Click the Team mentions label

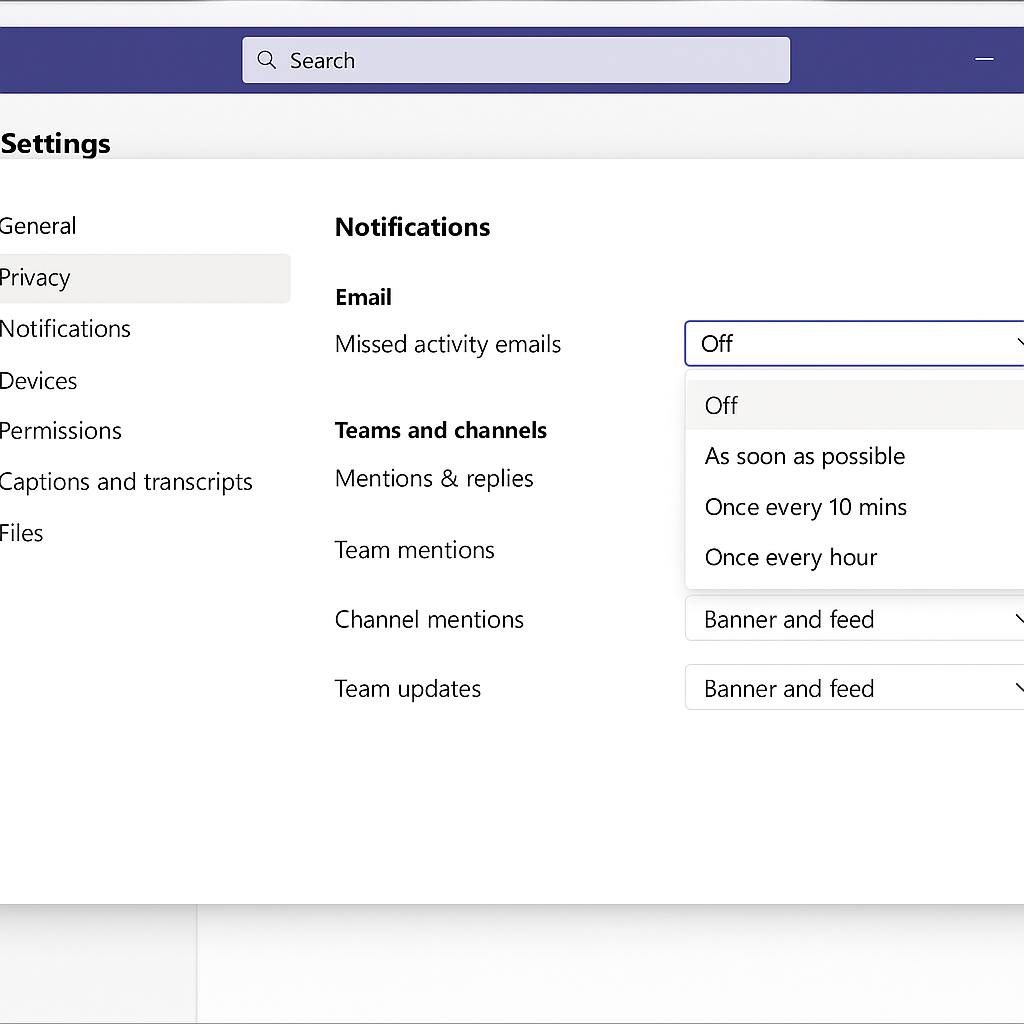point(415,550)
